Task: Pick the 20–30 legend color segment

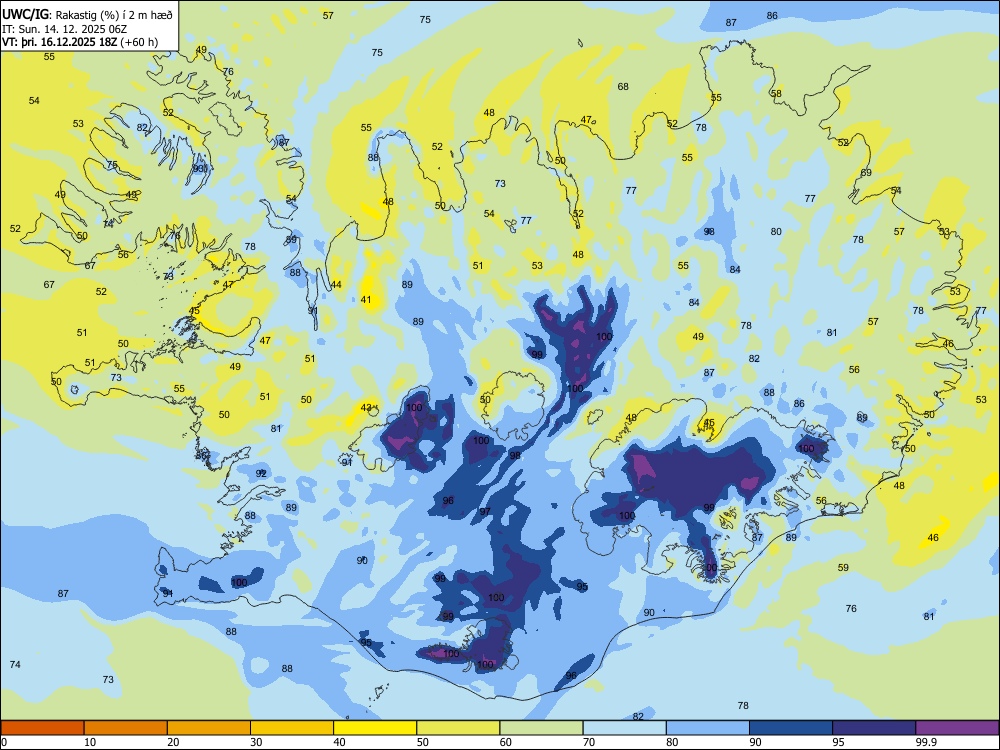Action: tap(209, 728)
